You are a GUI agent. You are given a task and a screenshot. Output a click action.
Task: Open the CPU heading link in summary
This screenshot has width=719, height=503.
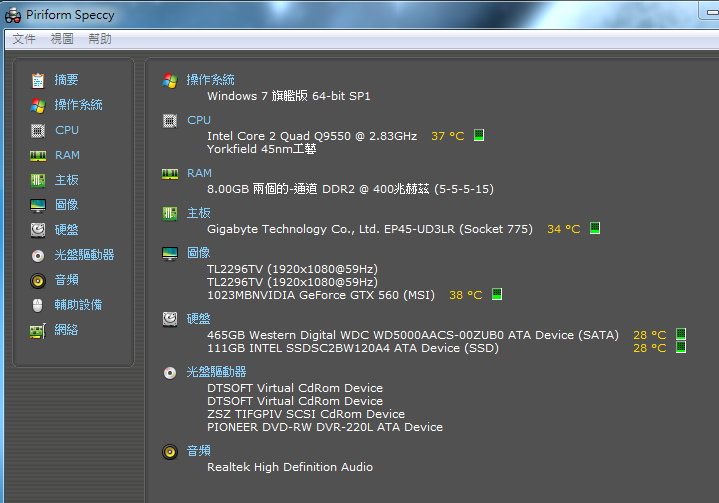coord(199,120)
